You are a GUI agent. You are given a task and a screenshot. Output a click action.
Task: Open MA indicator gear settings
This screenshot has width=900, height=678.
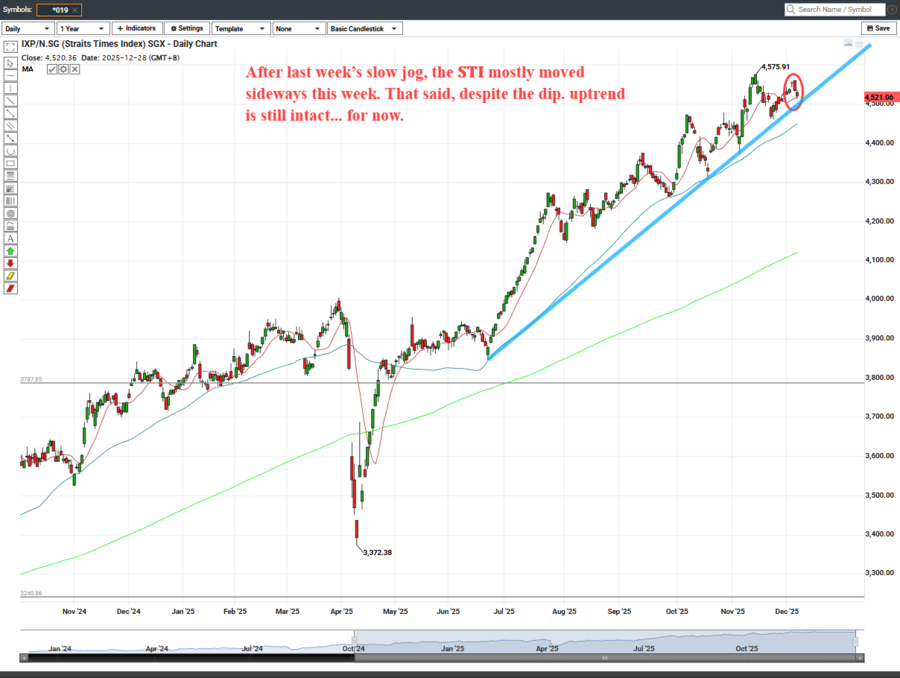tap(64, 69)
